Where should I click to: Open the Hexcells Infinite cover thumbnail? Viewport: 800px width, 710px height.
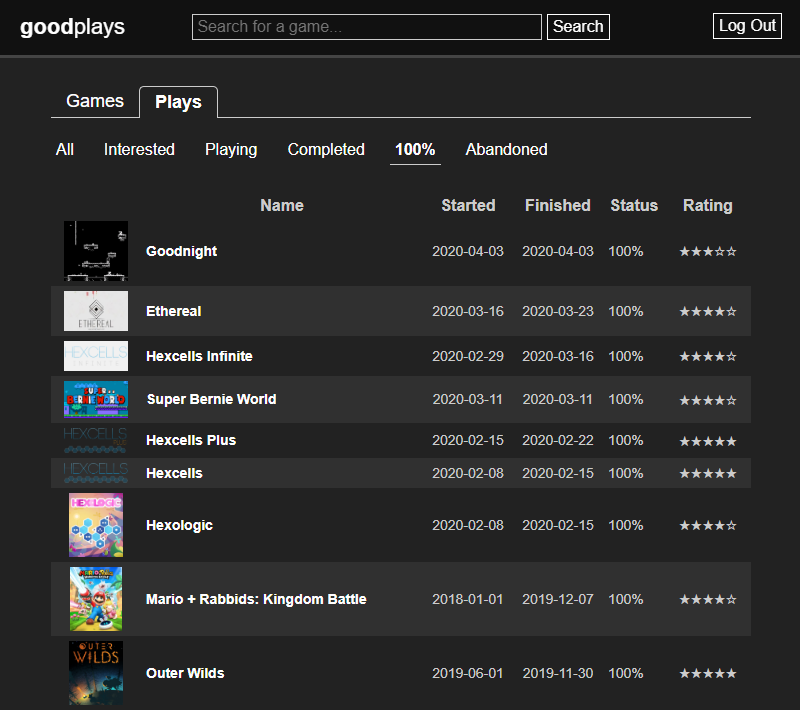96,356
